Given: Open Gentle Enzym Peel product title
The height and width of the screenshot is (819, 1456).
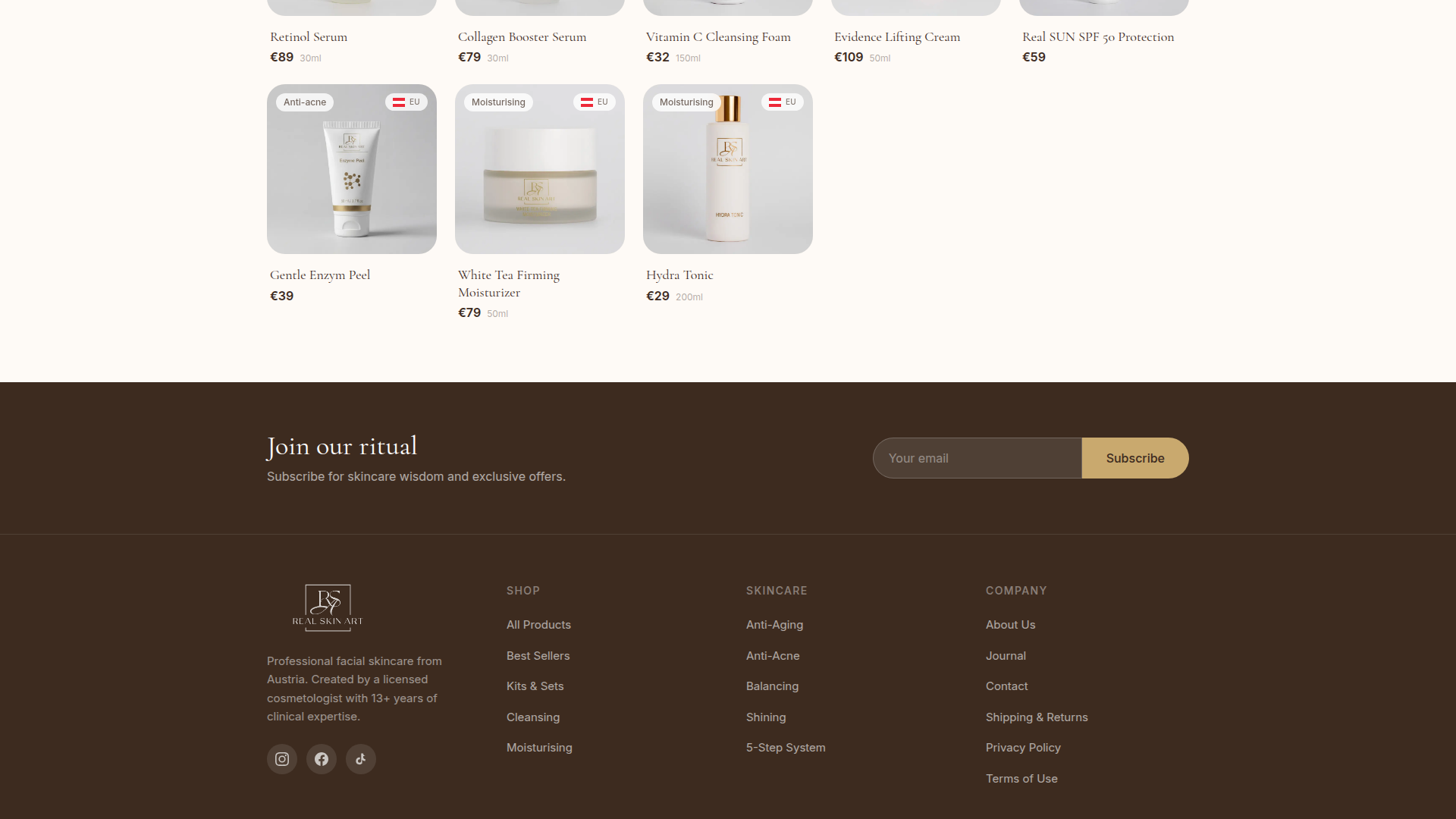Looking at the screenshot, I should pos(320,275).
